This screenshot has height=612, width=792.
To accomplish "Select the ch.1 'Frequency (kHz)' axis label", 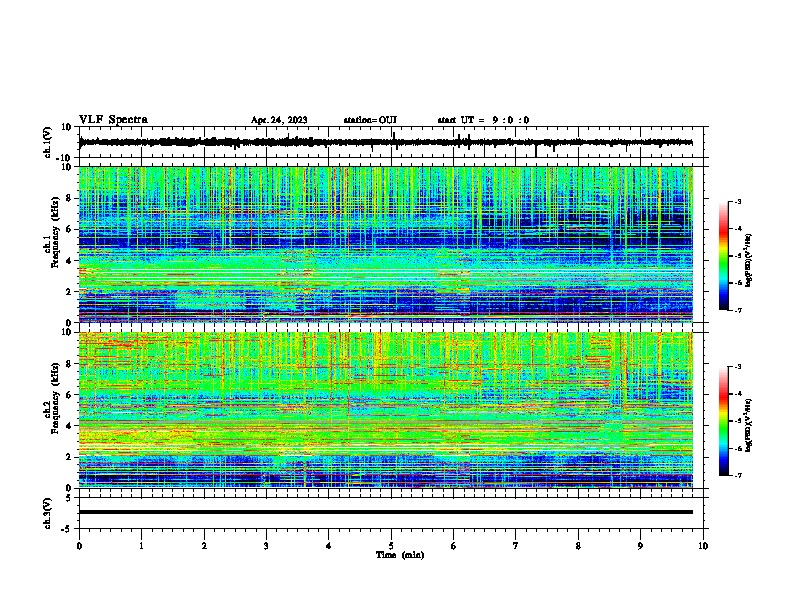I will click(55, 232).
